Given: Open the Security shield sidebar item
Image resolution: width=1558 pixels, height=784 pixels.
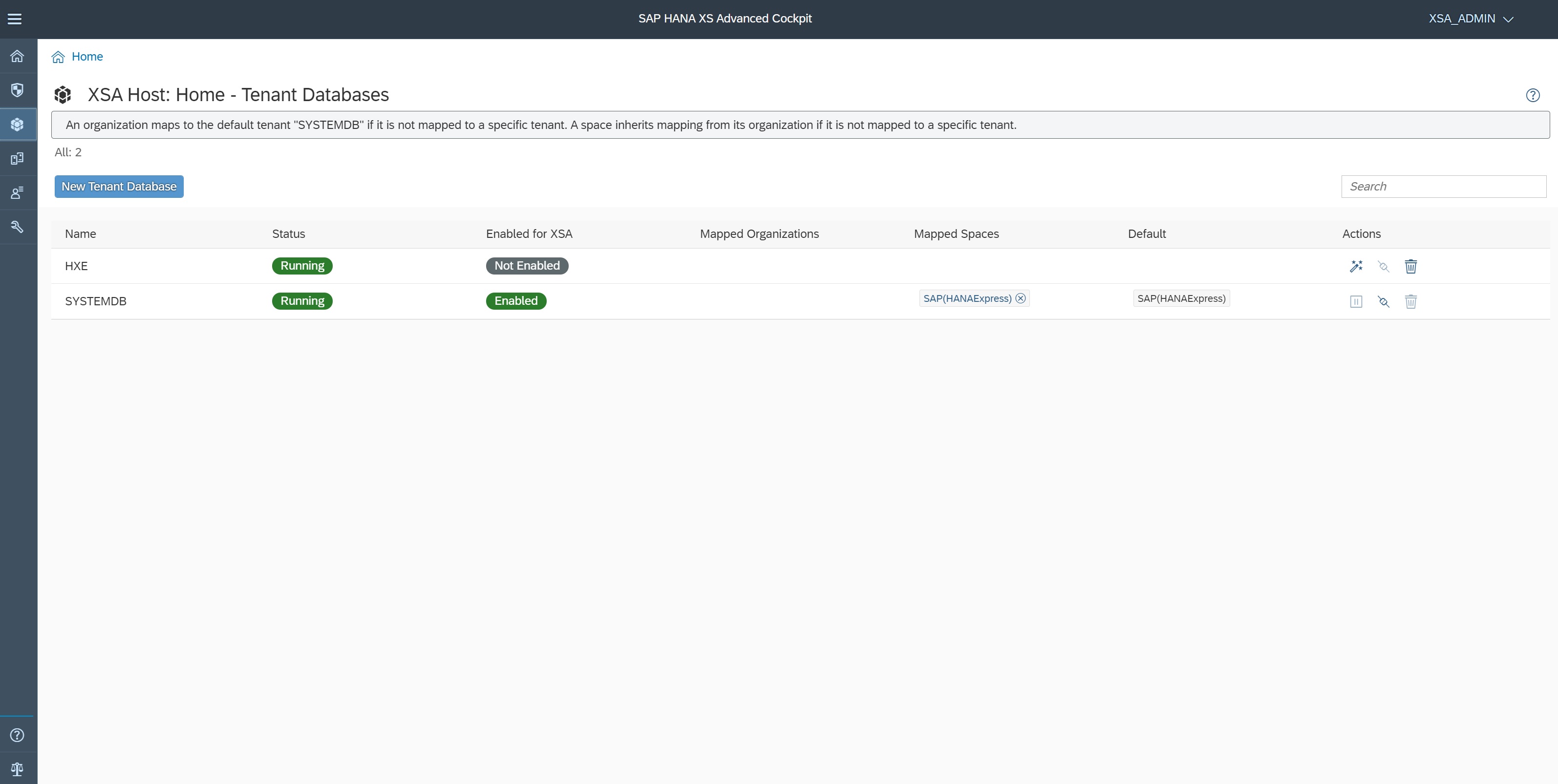Looking at the screenshot, I should pos(18,90).
